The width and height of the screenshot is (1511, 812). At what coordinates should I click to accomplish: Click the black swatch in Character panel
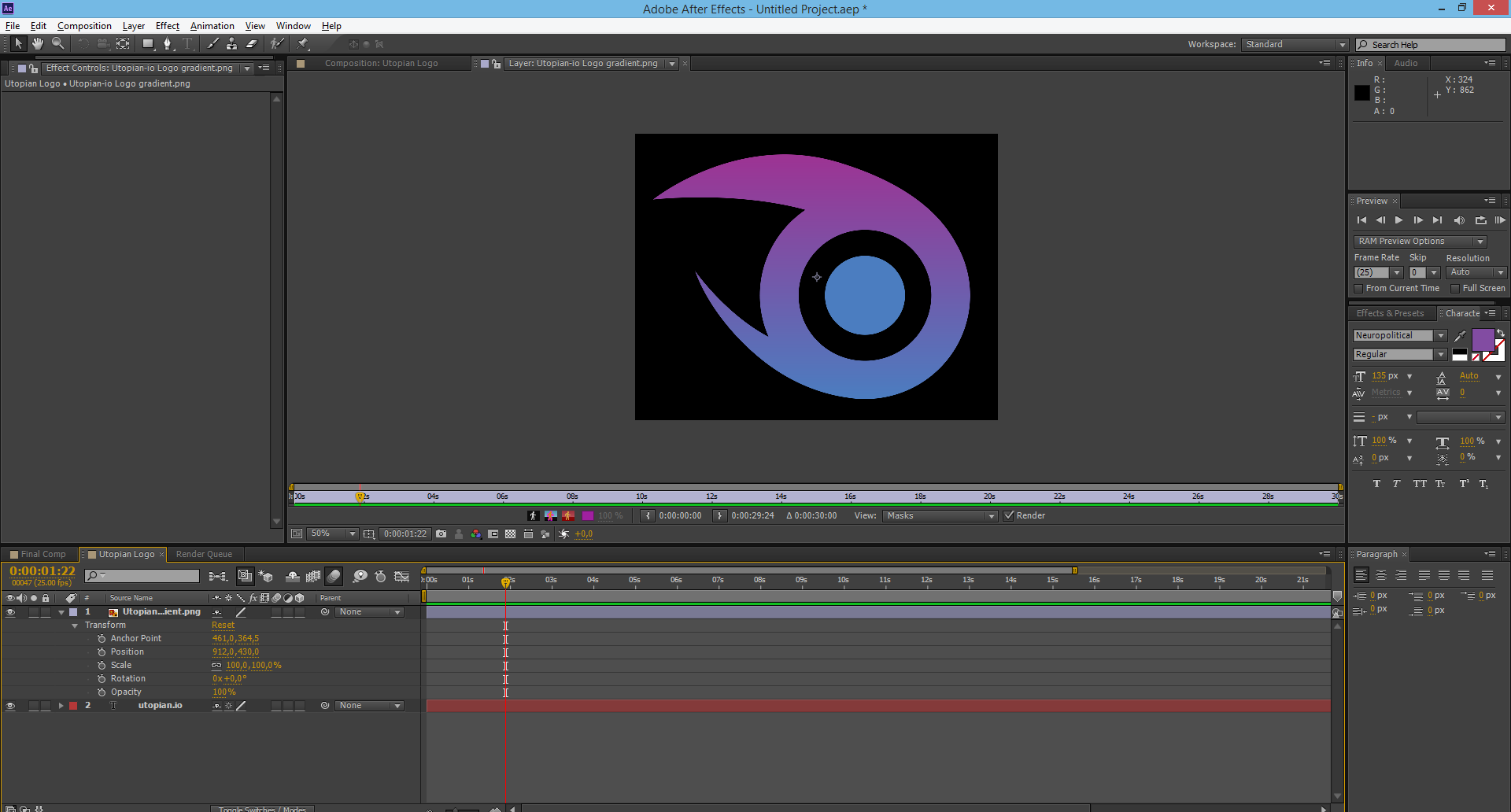[1460, 353]
